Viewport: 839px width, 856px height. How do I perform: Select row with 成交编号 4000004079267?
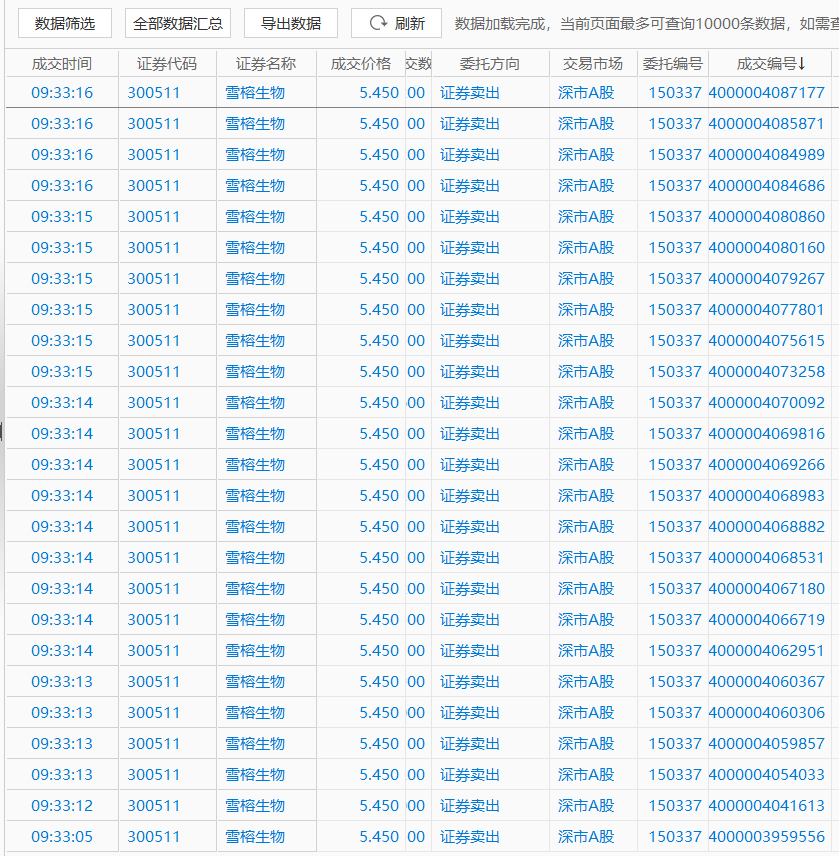(x=419, y=279)
